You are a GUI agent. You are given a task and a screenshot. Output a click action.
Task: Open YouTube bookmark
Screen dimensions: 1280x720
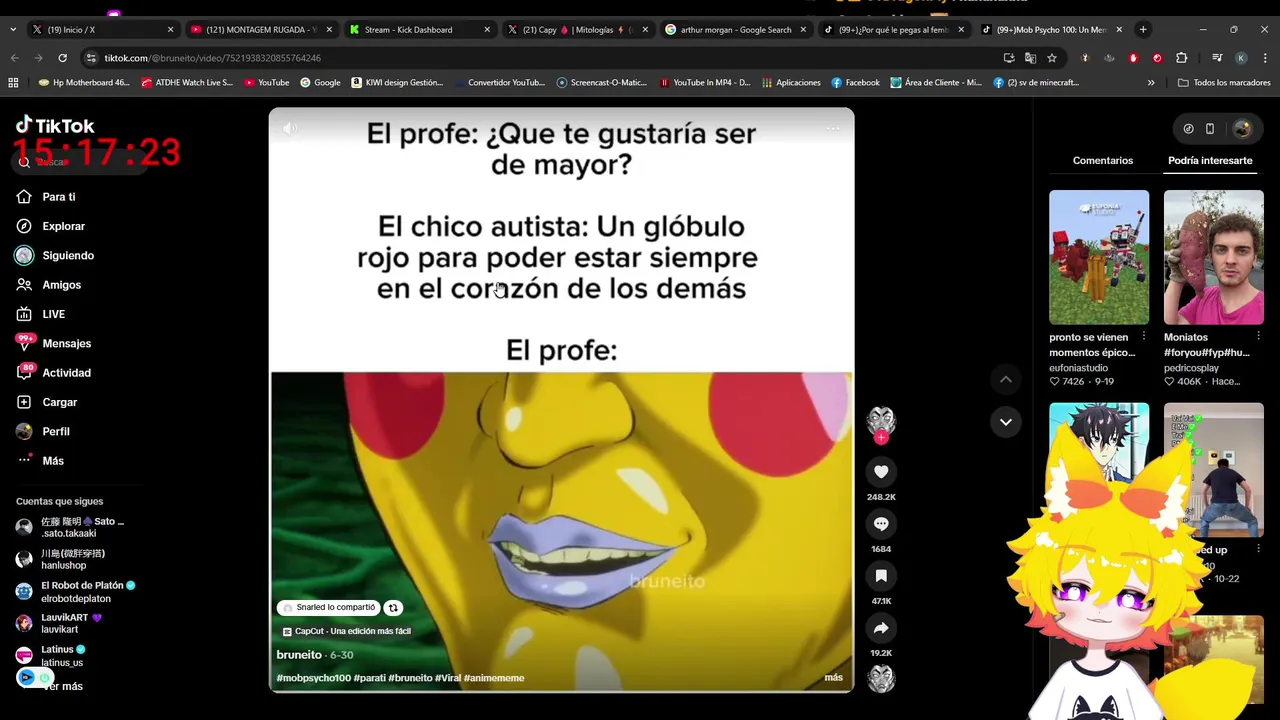point(266,83)
